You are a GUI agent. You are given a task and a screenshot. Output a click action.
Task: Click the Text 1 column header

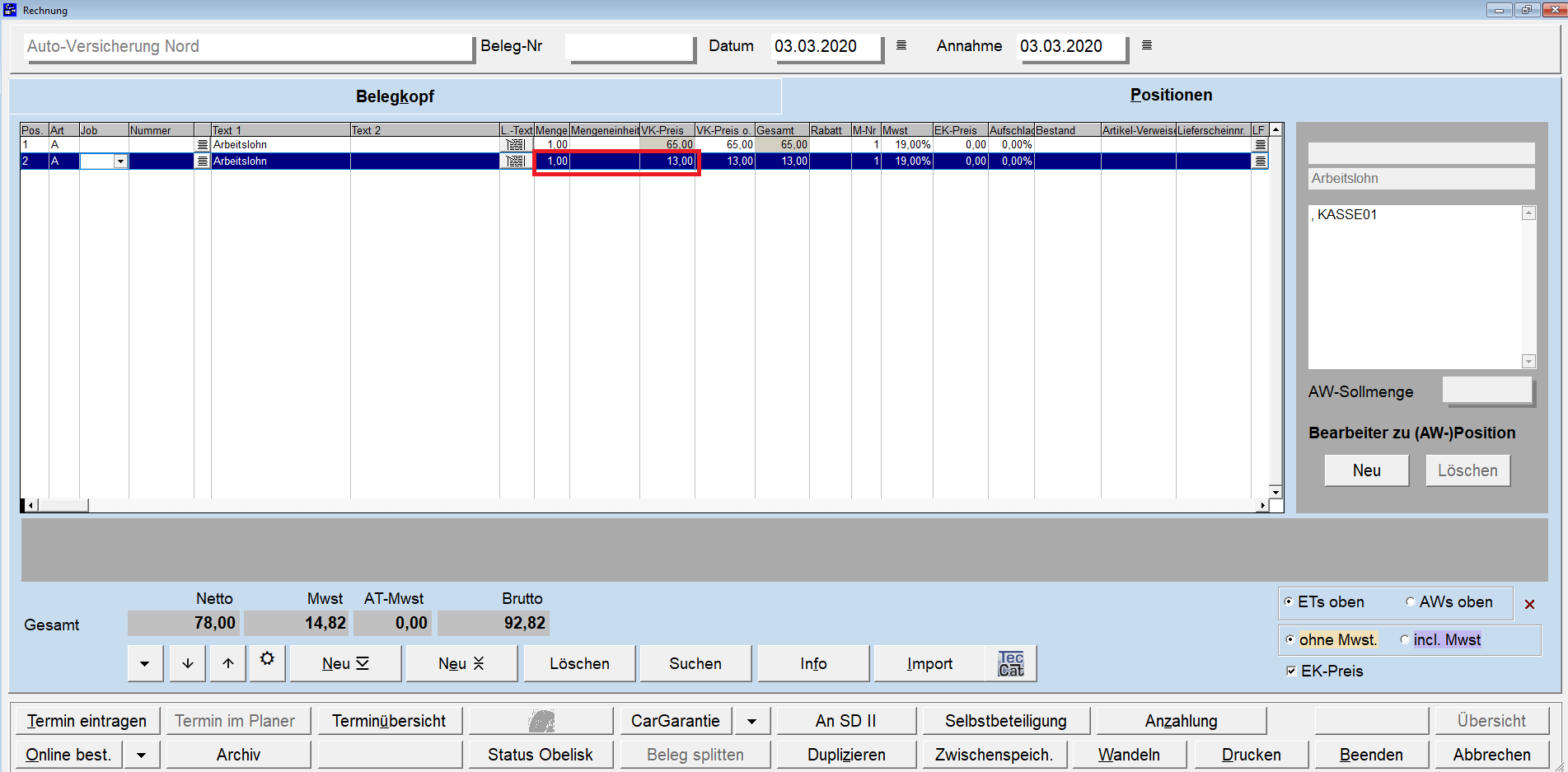pos(280,130)
